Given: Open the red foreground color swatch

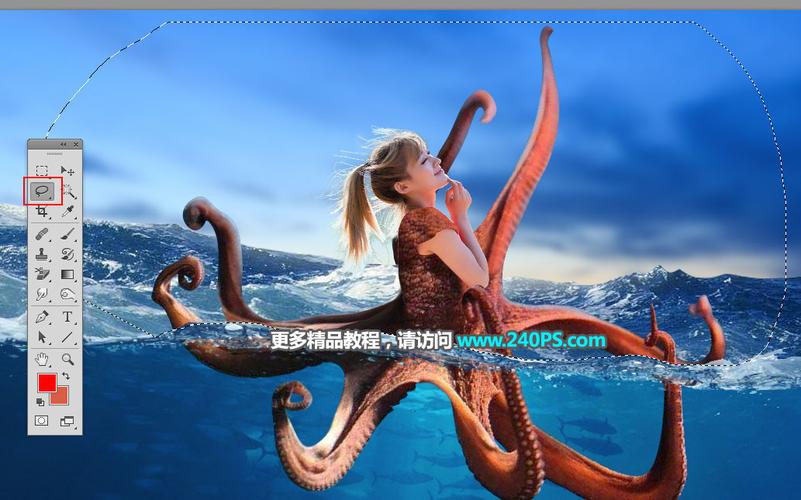Looking at the screenshot, I should (x=47, y=383).
